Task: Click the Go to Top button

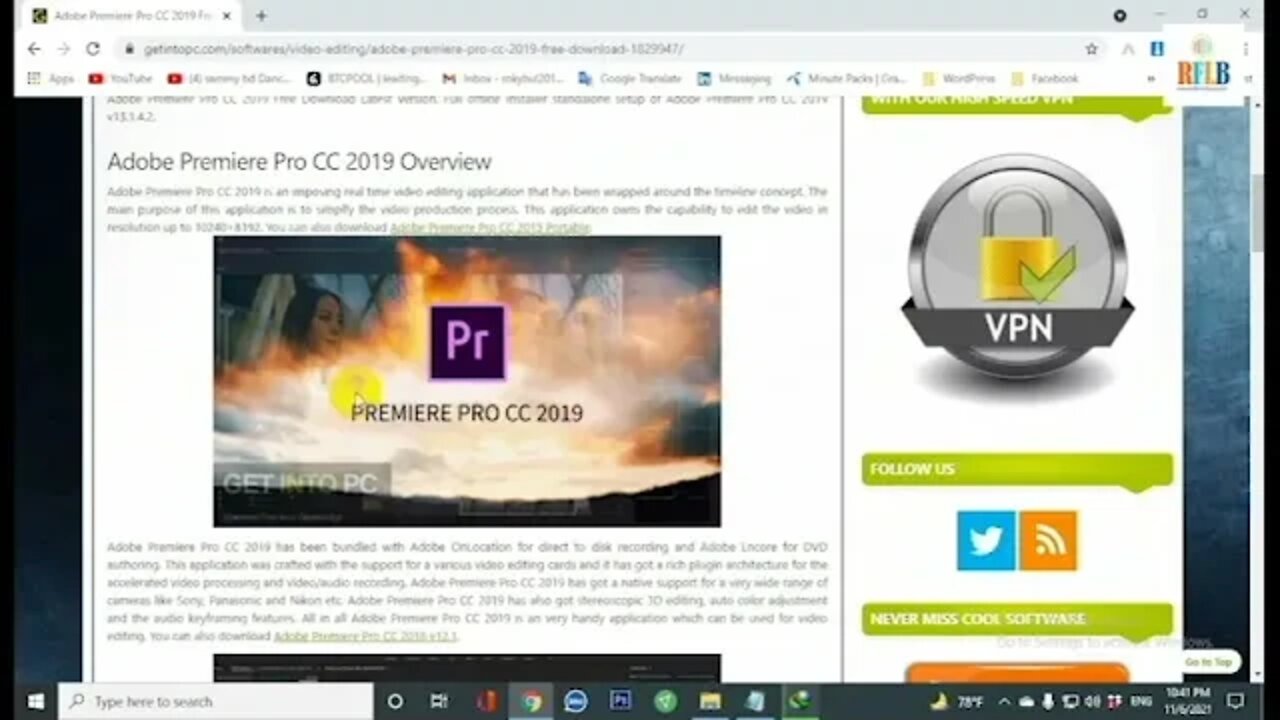Action: coord(1208,662)
